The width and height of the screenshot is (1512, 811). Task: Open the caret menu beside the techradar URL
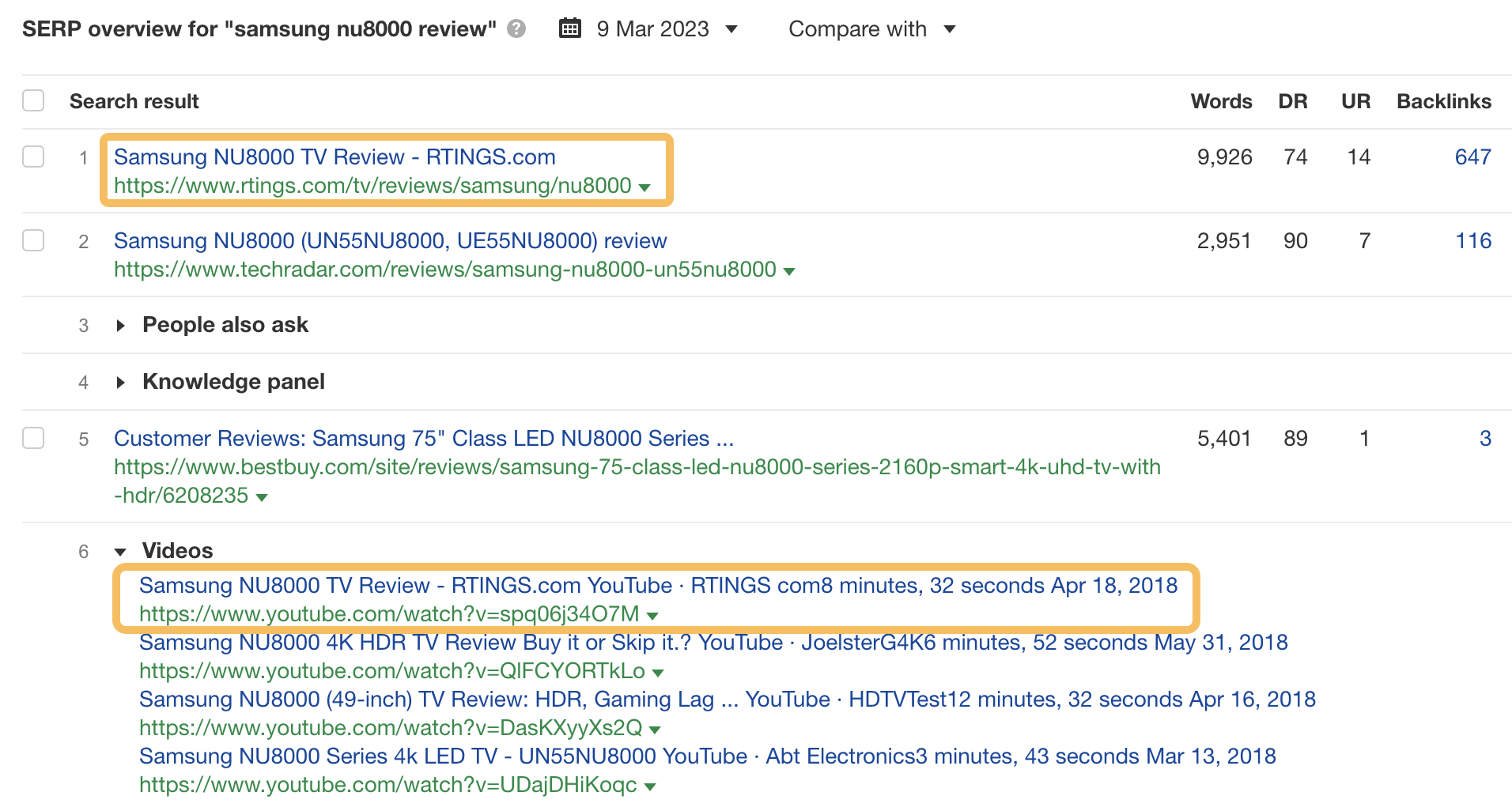(x=789, y=270)
